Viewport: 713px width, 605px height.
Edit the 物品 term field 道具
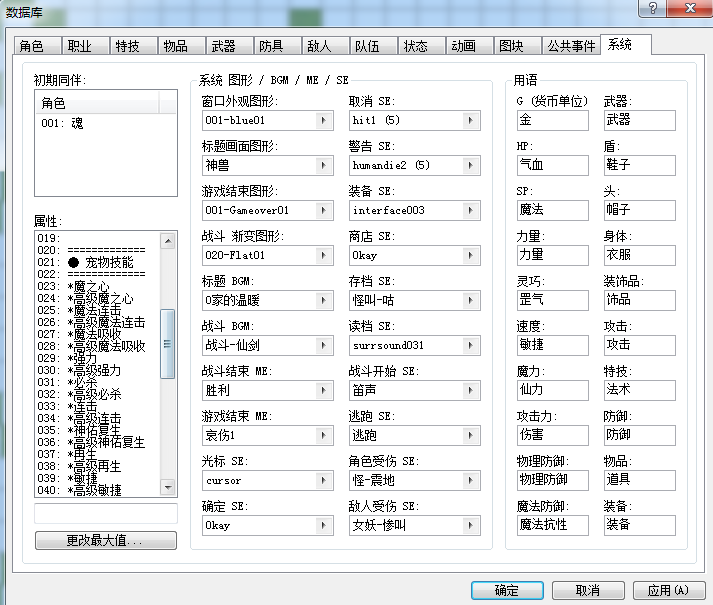click(639, 481)
